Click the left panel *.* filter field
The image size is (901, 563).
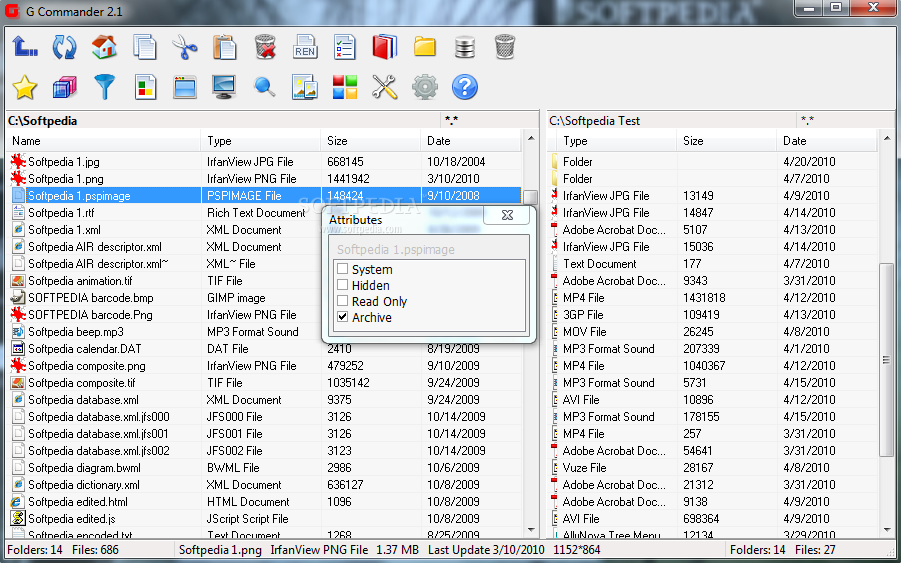coord(490,121)
